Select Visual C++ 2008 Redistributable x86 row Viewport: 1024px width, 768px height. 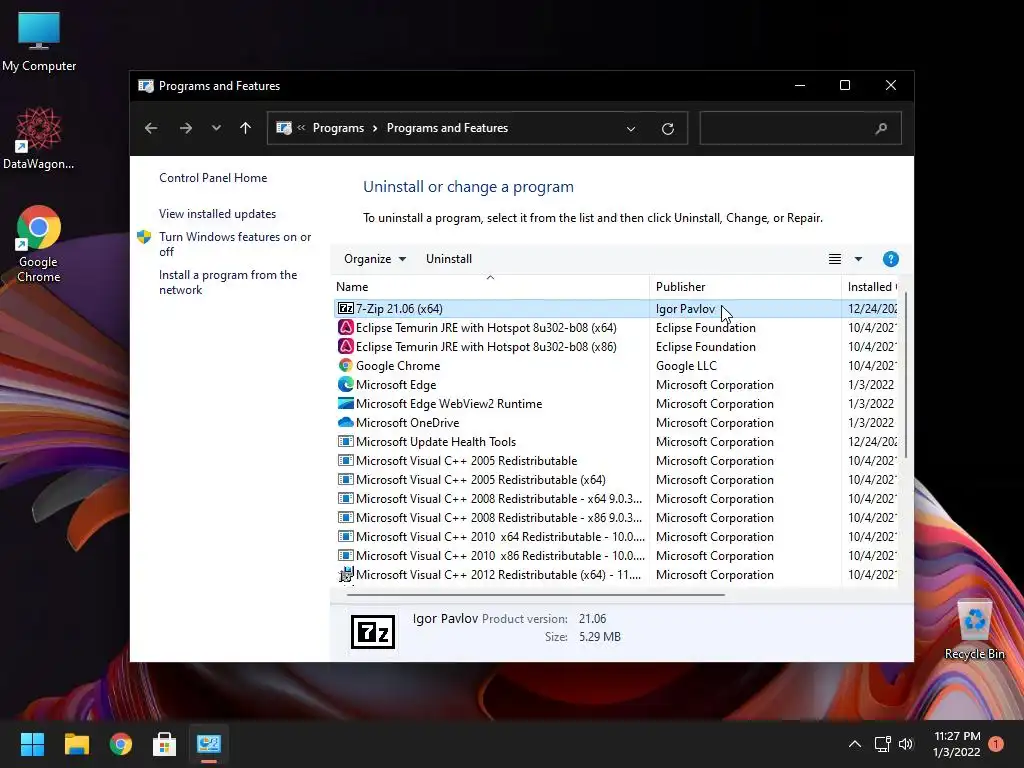(x=616, y=517)
